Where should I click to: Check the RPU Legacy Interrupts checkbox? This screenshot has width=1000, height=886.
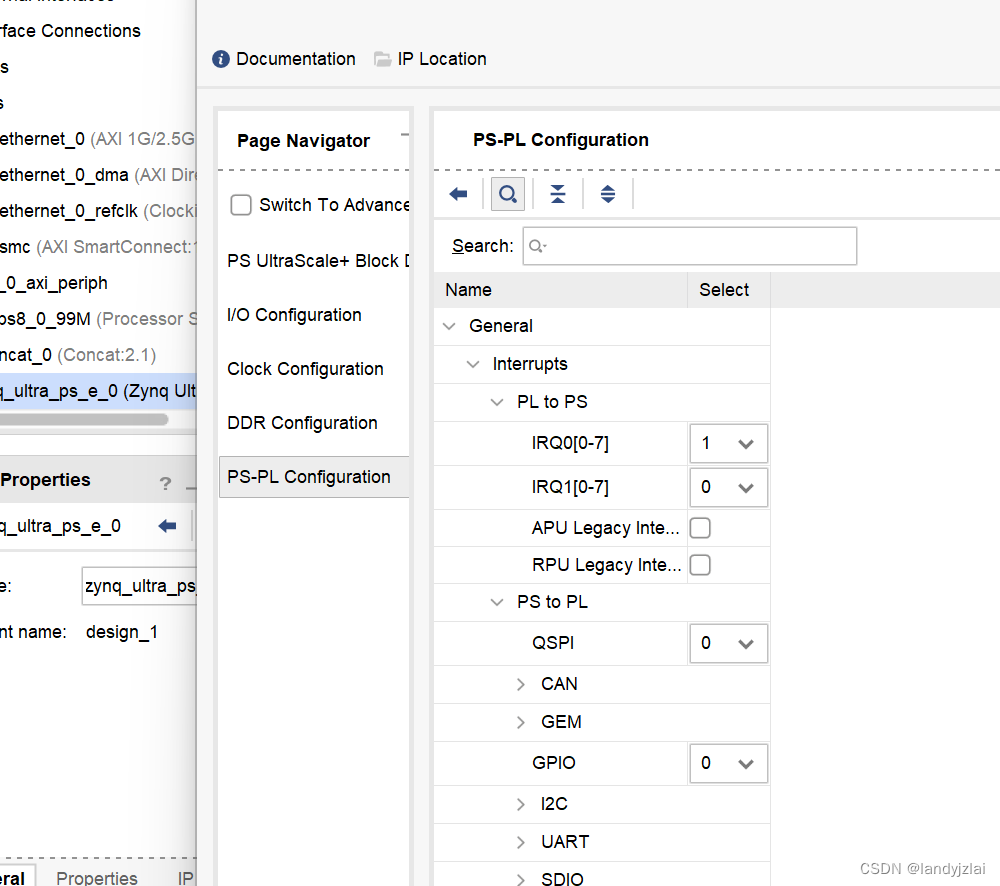pyautogui.click(x=700, y=565)
